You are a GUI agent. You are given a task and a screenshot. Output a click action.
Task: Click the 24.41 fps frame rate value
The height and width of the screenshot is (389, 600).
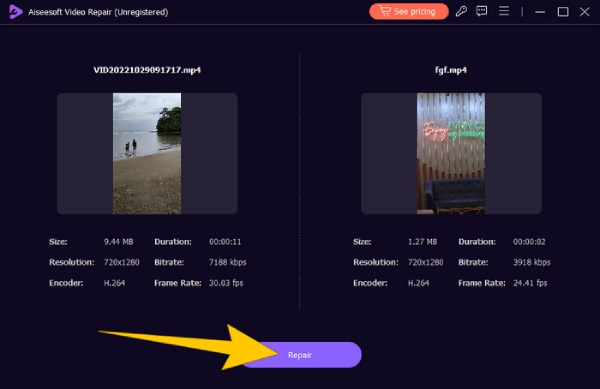(530, 283)
